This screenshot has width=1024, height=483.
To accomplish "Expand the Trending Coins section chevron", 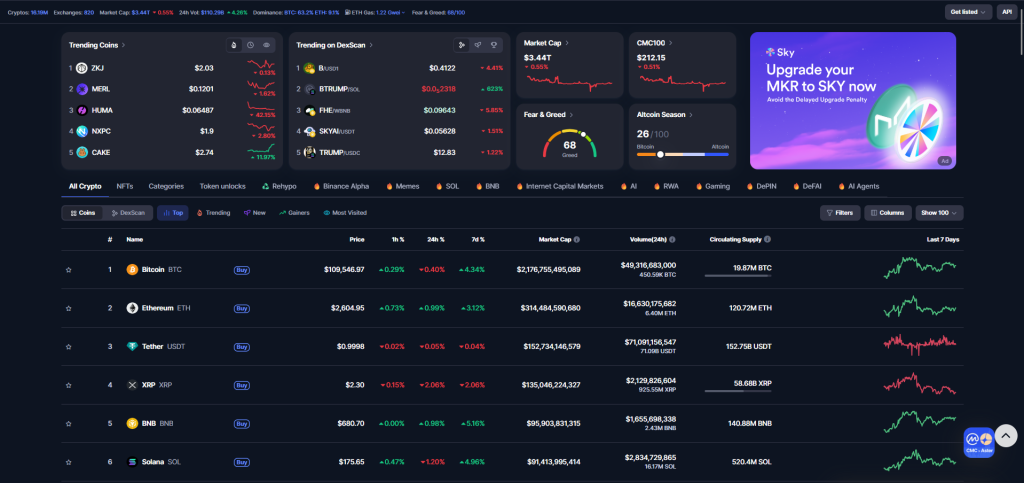I will pyautogui.click(x=123, y=45).
